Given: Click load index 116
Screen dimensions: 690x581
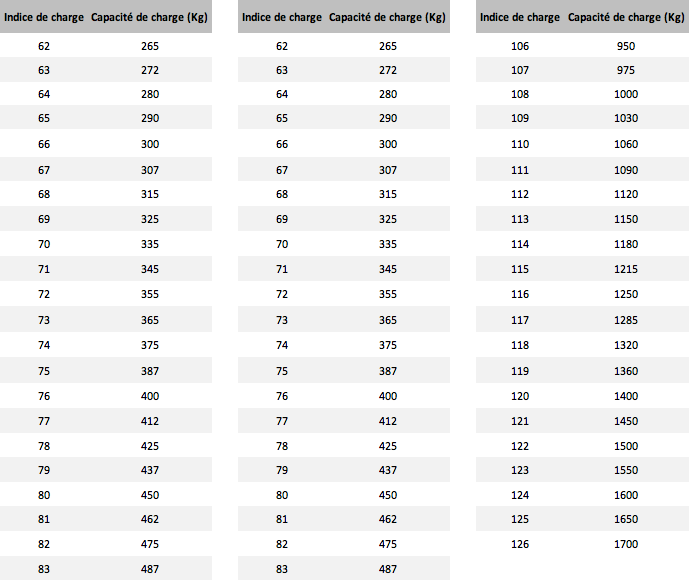Looking at the screenshot, I should tap(519, 294).
